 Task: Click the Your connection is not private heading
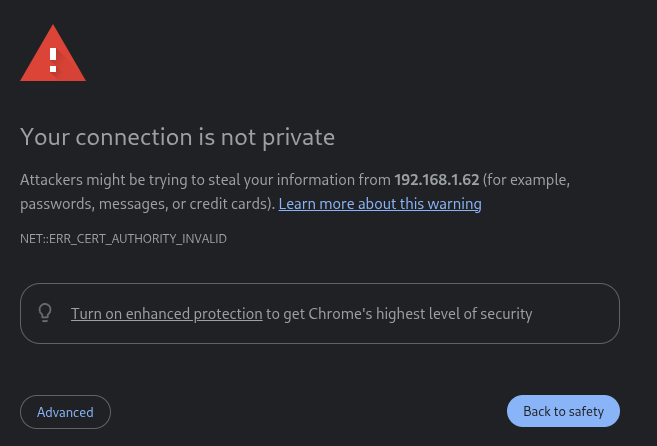pyautogui.click(x=177, y=136)
